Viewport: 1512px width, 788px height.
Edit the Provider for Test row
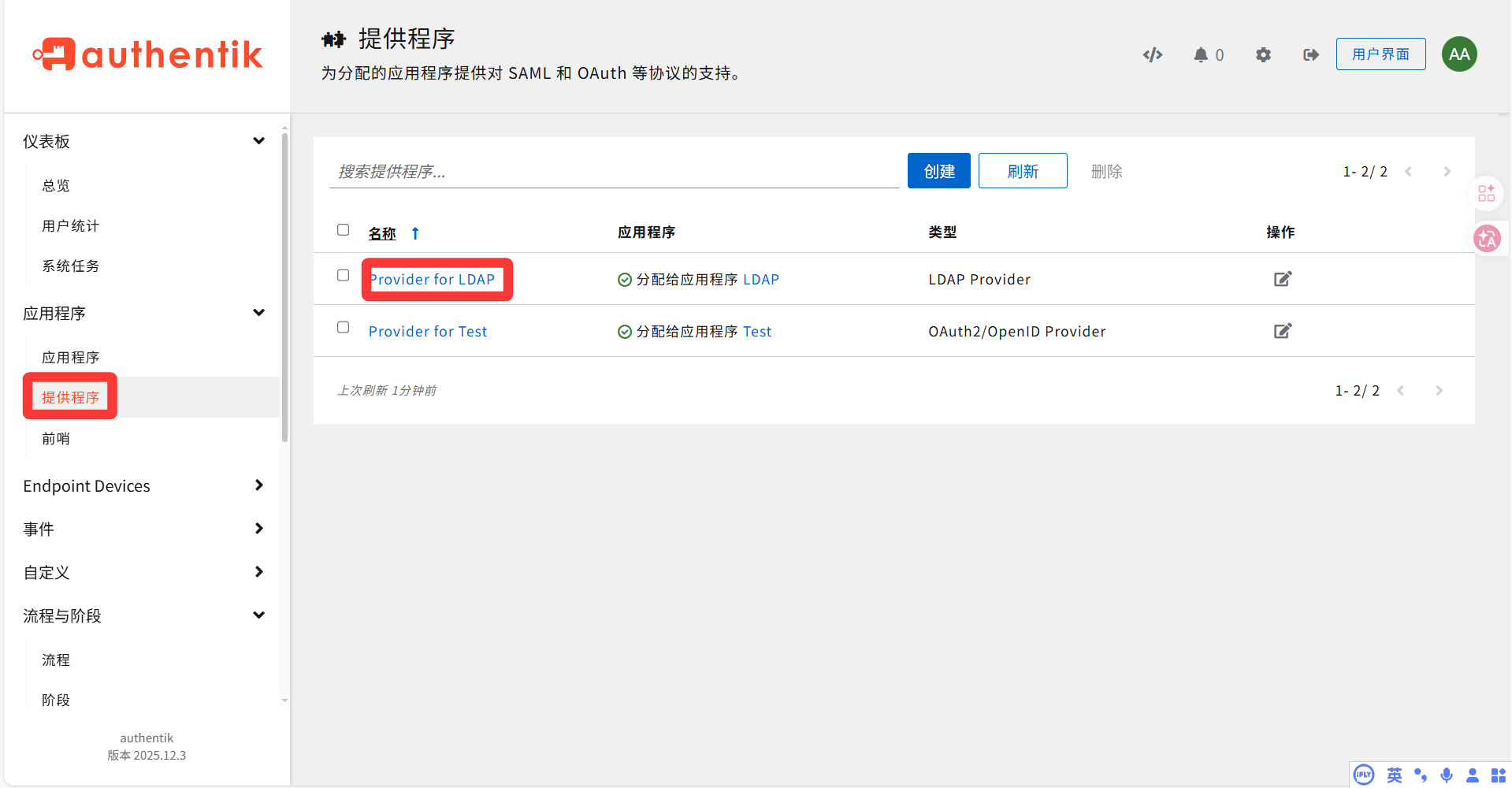[x=1282, y=331]
